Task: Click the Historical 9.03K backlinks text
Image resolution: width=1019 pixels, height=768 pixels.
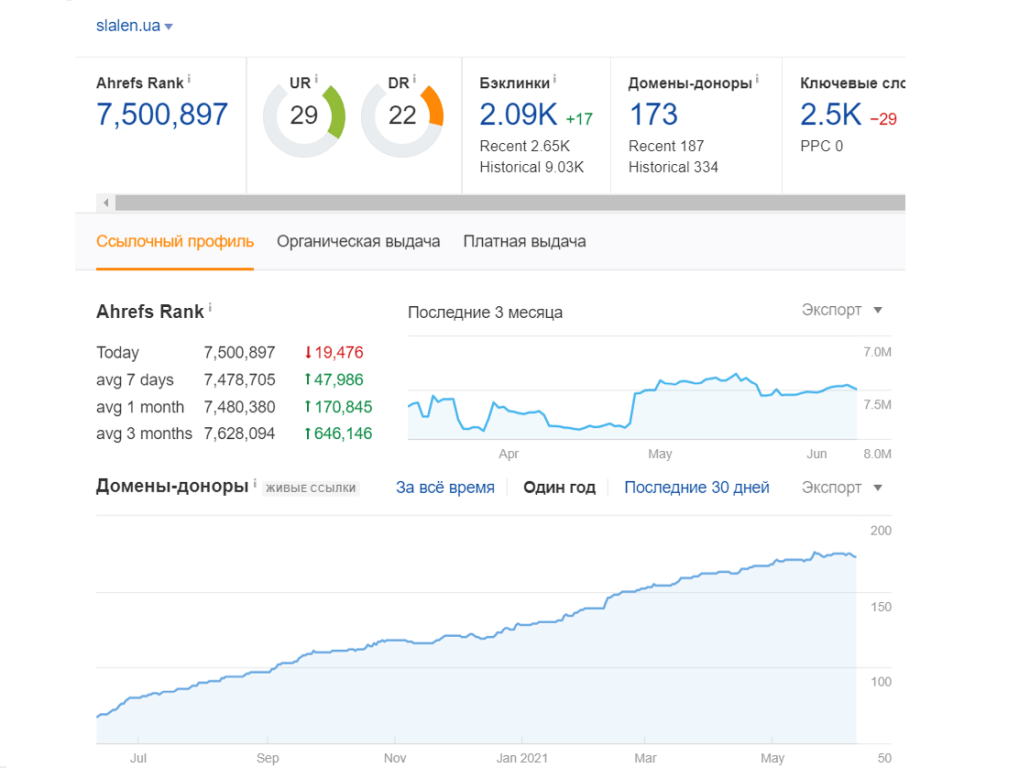Action: tap(532, 168)
